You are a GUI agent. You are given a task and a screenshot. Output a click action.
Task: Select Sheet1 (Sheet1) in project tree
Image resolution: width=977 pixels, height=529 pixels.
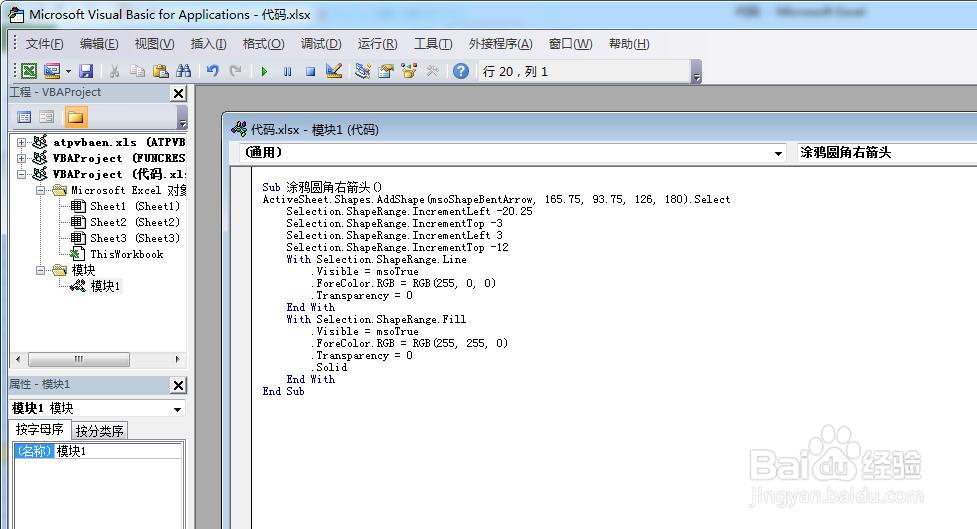coord(135,206)
